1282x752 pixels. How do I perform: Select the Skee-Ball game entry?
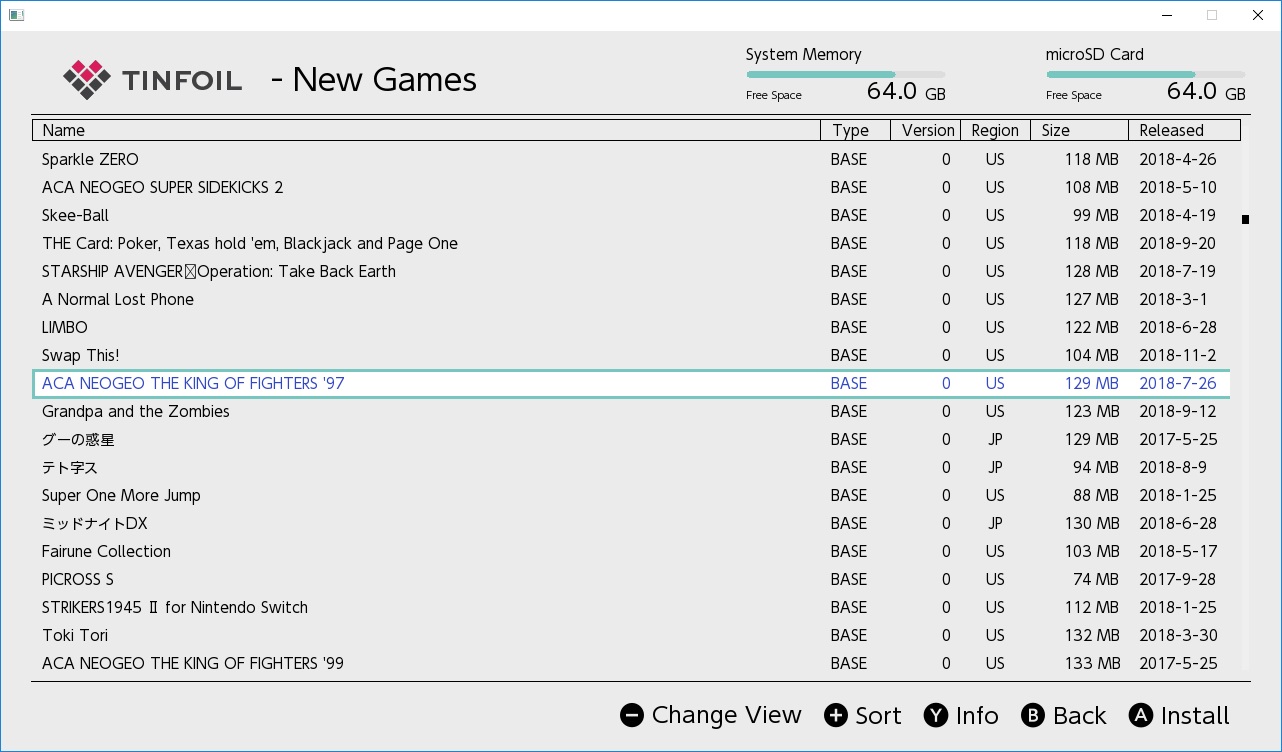coord(632,215)
